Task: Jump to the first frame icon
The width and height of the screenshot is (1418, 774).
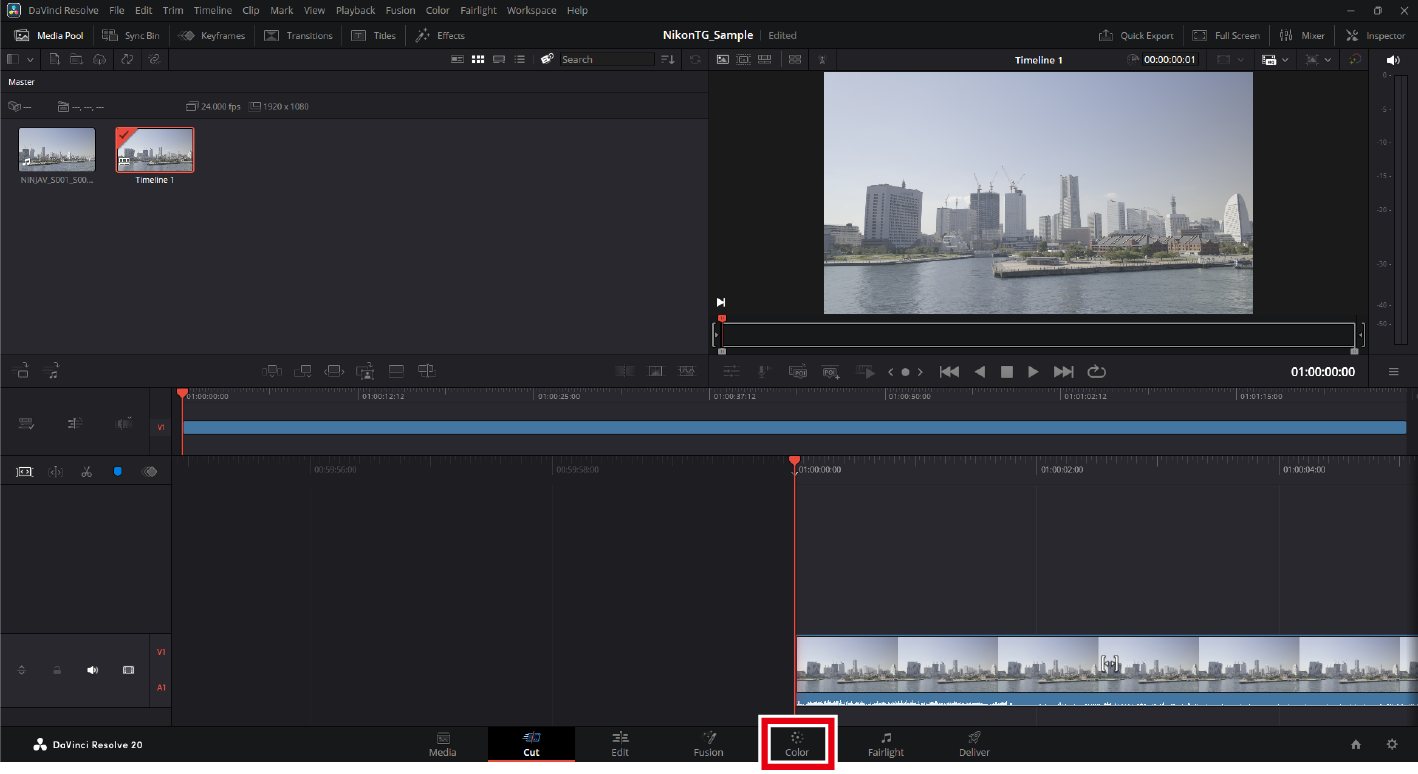Action: tap(949, 372)
